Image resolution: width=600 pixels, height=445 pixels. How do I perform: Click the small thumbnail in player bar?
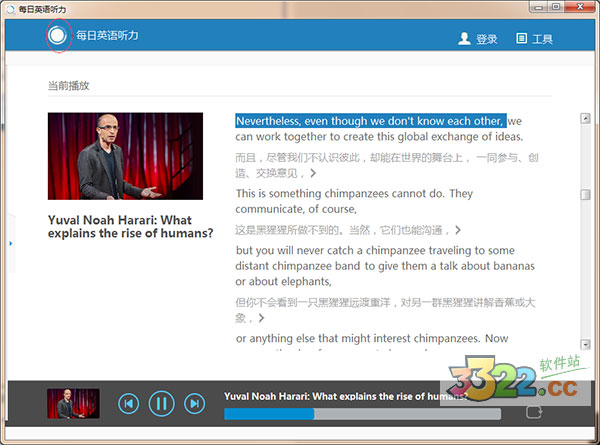(73, 403)
